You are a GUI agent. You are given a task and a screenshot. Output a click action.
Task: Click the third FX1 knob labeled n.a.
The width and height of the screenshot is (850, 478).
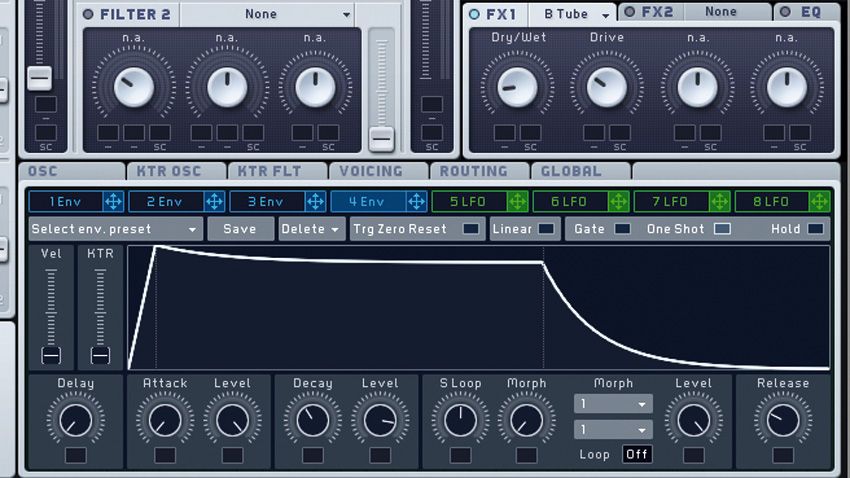[x=697, y=87]
